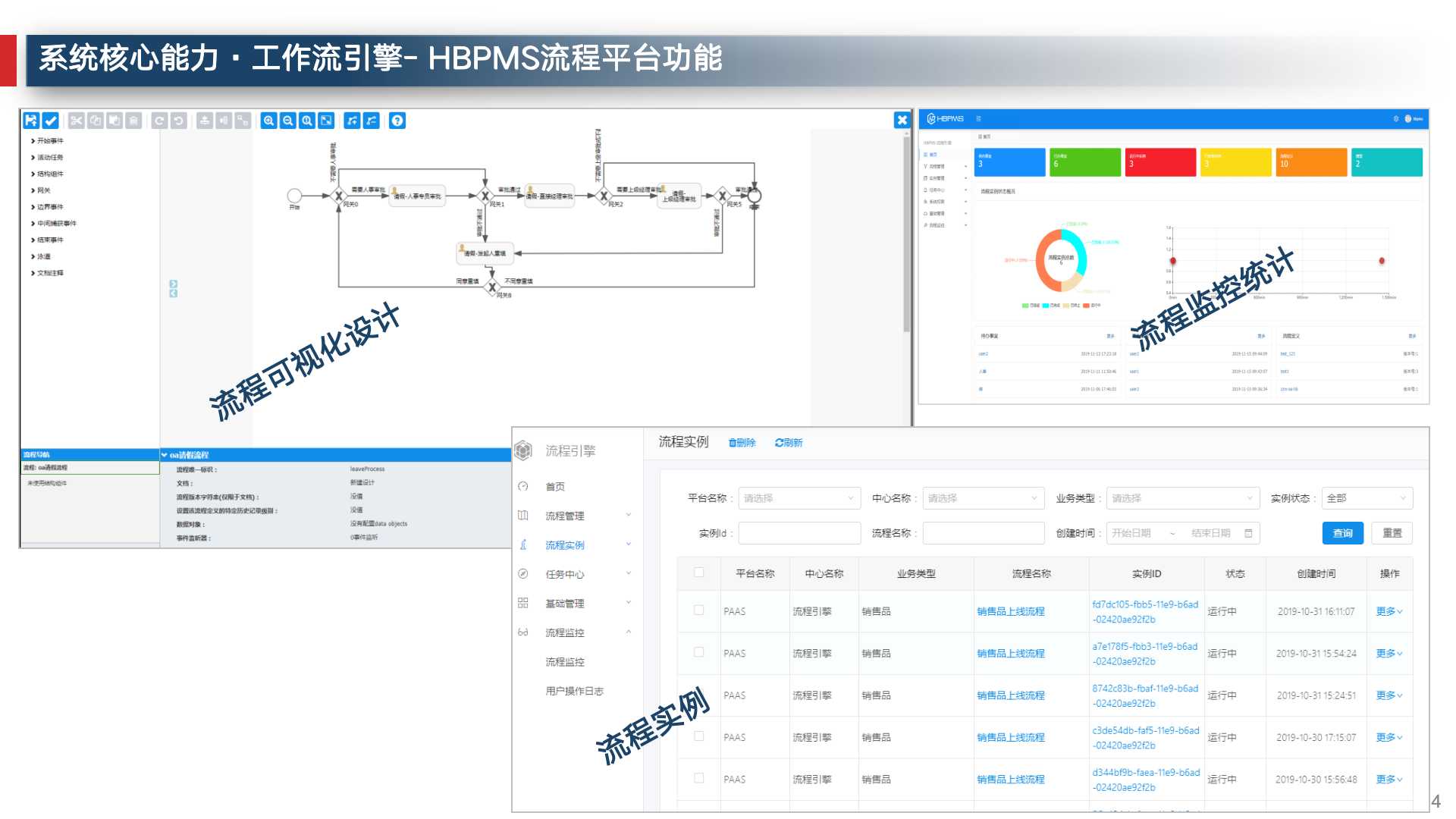Click the 查询 query button

click(1342, 533)
